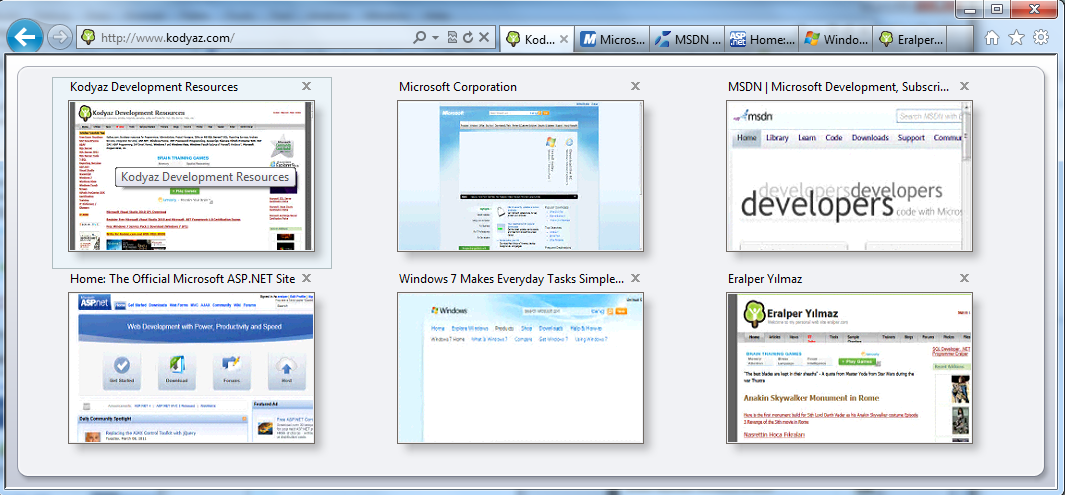Open MSDN Microsoft Development thumbnail preview
The width and height of the screenshot is (1065, 495).
(849, 176)
